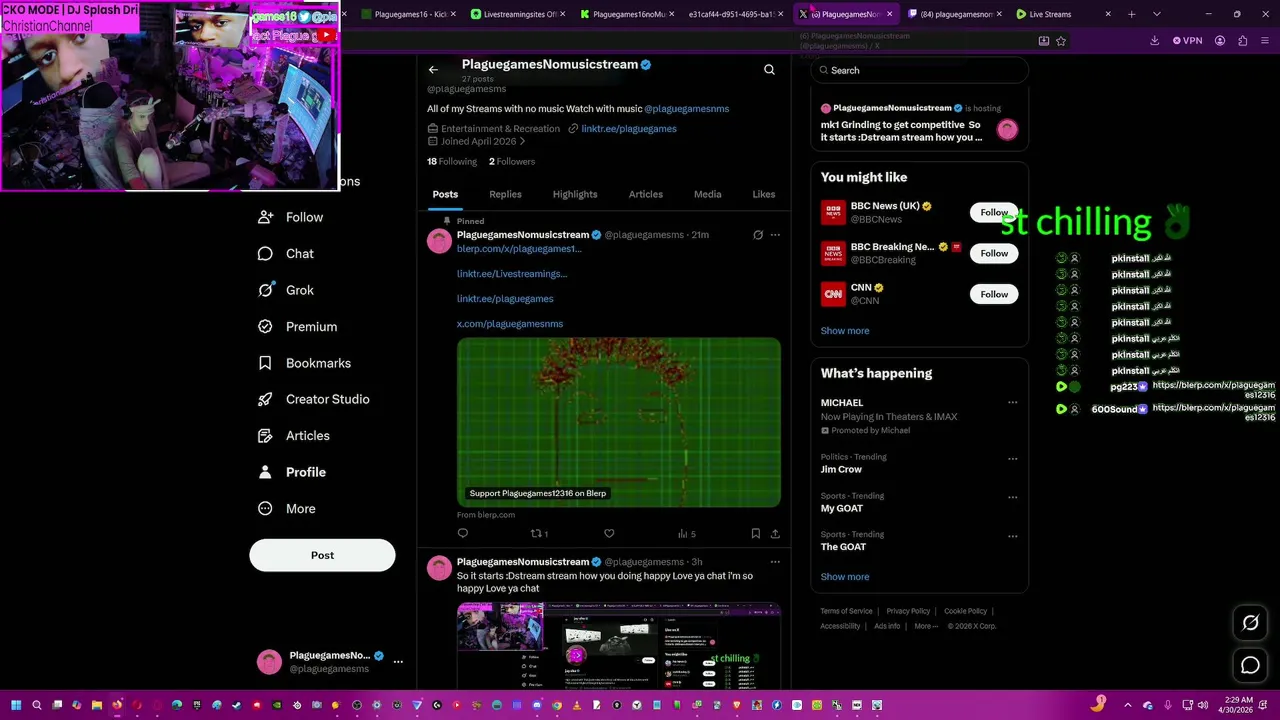Image resolution: width=1280 pixels, height=720 pixels.
Task: Bookmark the pinned post
Action: [756, 534]
